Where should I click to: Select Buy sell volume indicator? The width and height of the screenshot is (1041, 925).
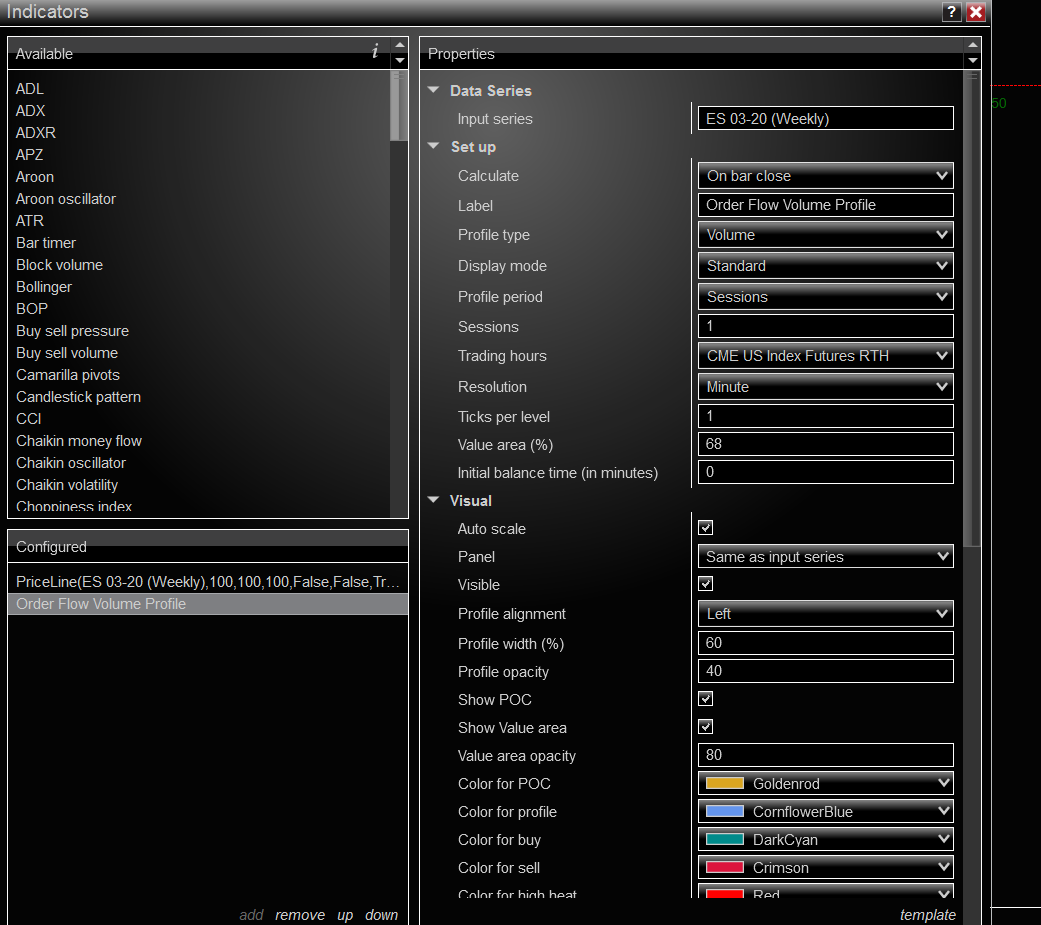[x=67, y=353]
